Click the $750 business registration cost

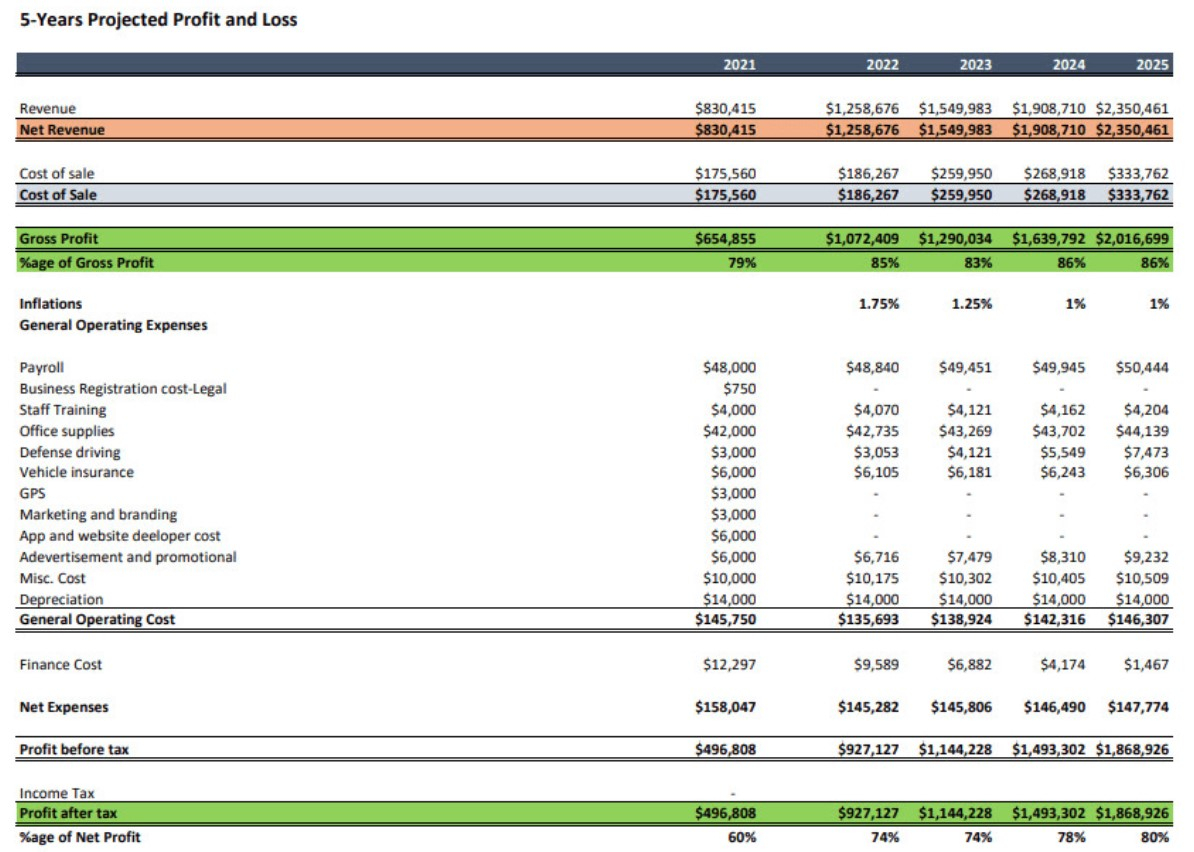tap(739, 389)
